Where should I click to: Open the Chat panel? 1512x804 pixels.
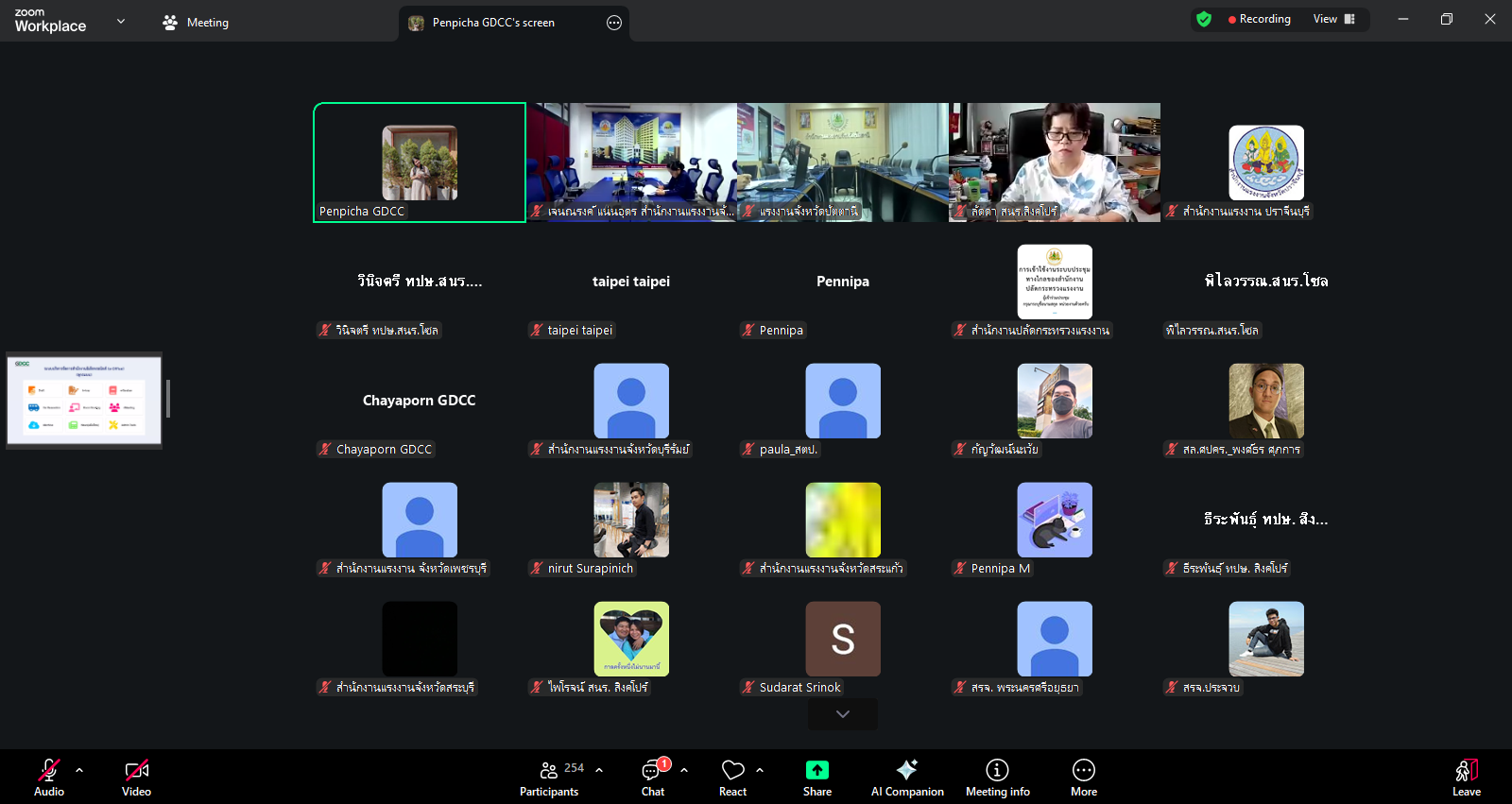653,778
